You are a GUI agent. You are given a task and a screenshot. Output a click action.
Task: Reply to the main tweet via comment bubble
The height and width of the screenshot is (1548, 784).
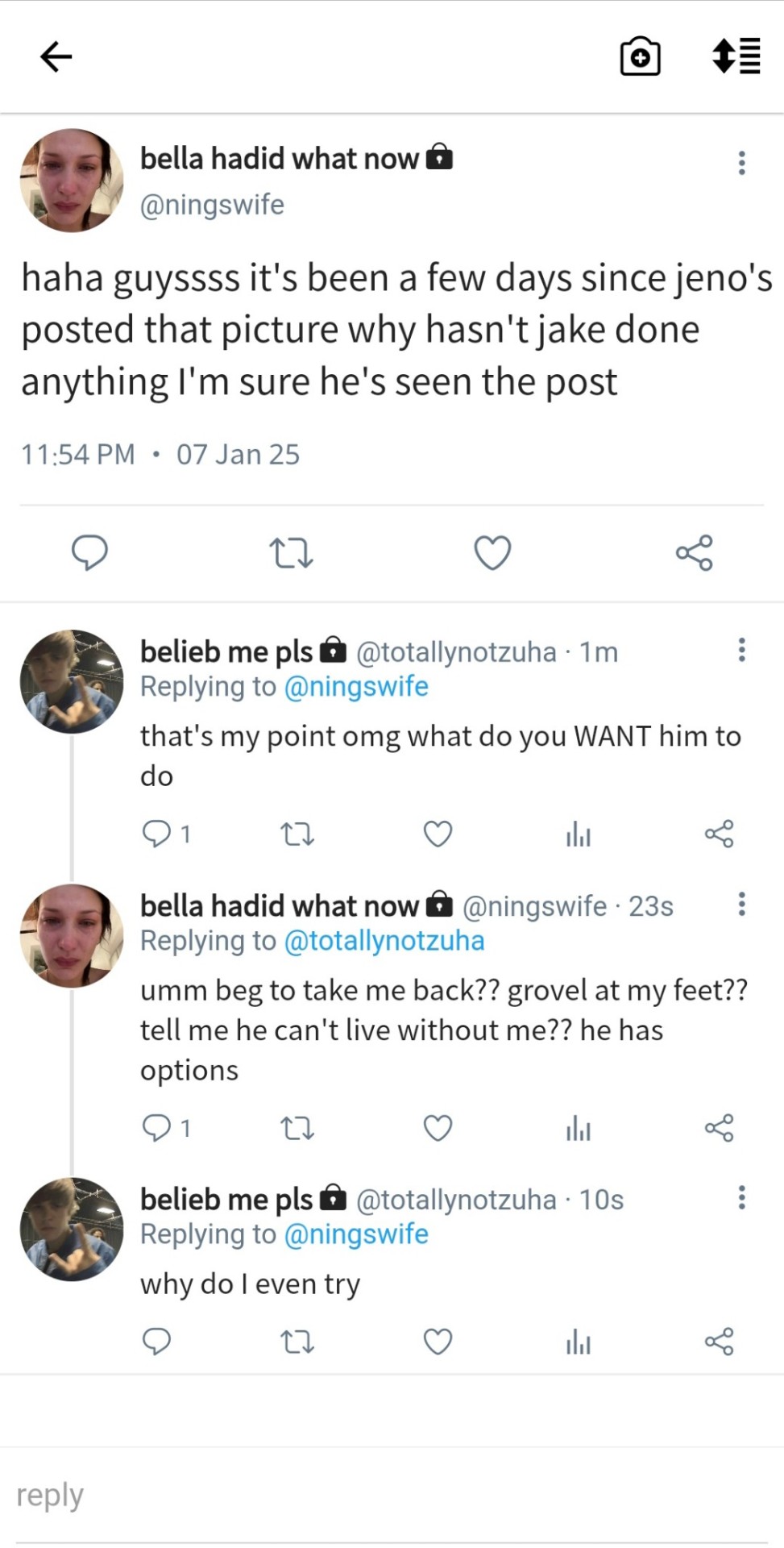pyautogui.click(x=89, y=553)
